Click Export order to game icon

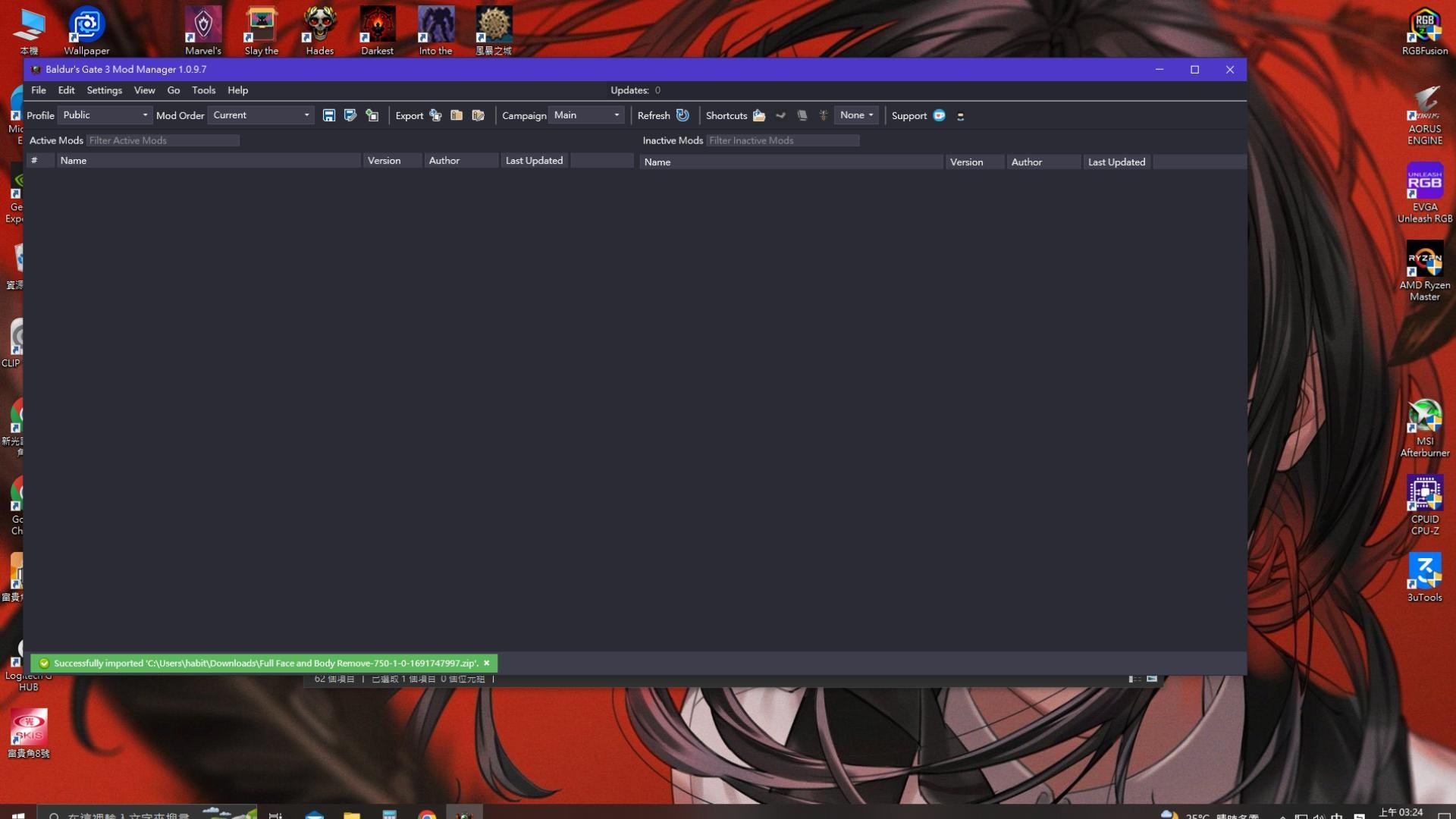(435, 115)
